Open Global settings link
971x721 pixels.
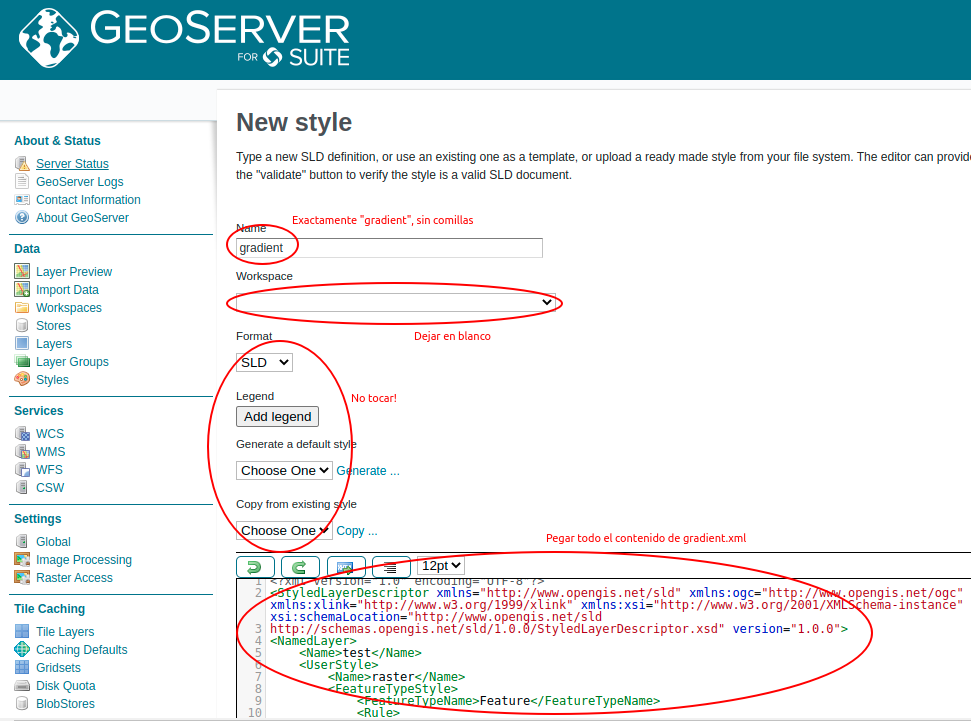(53, 541)
